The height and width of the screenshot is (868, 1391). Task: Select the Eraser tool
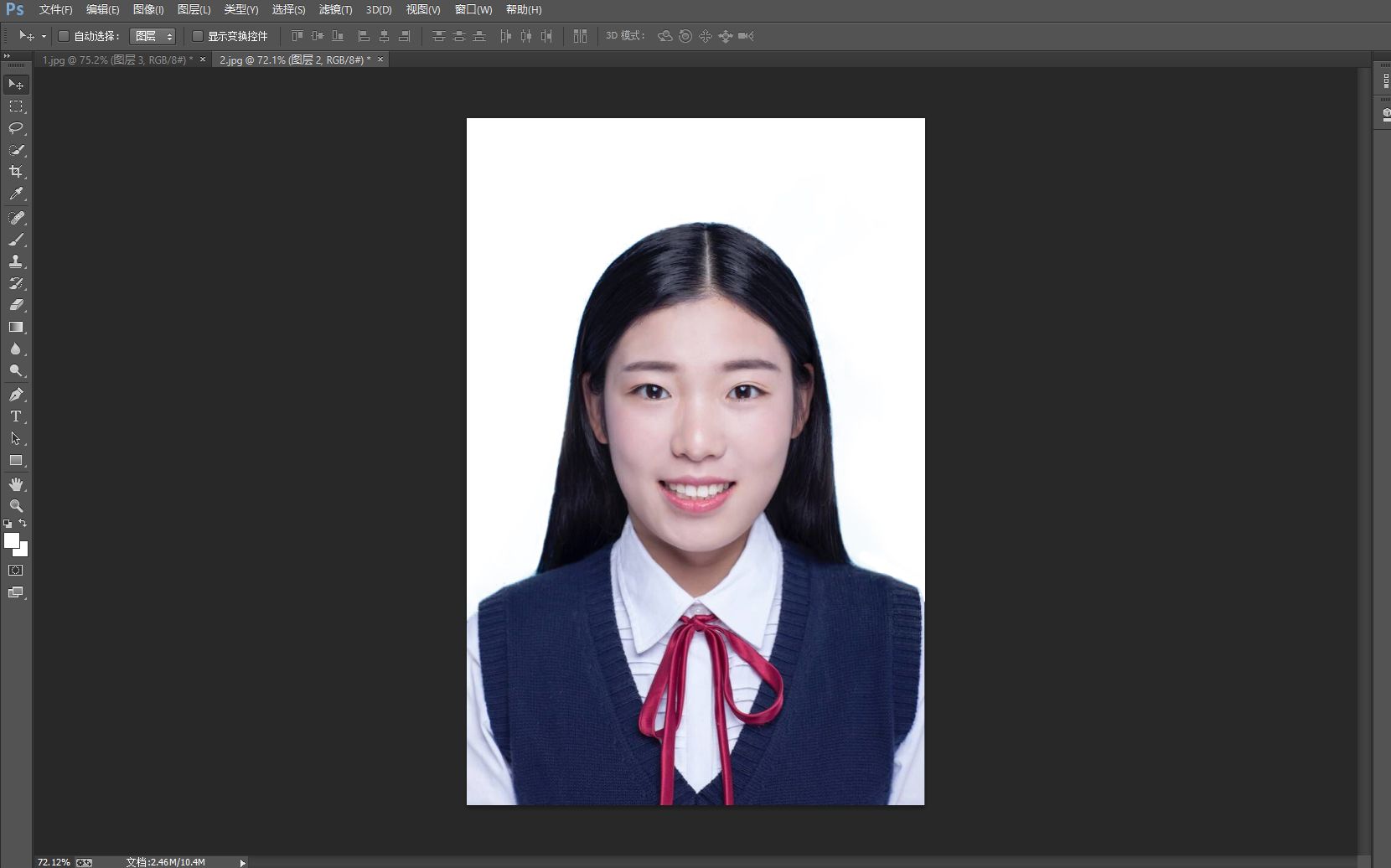point(16,305)
